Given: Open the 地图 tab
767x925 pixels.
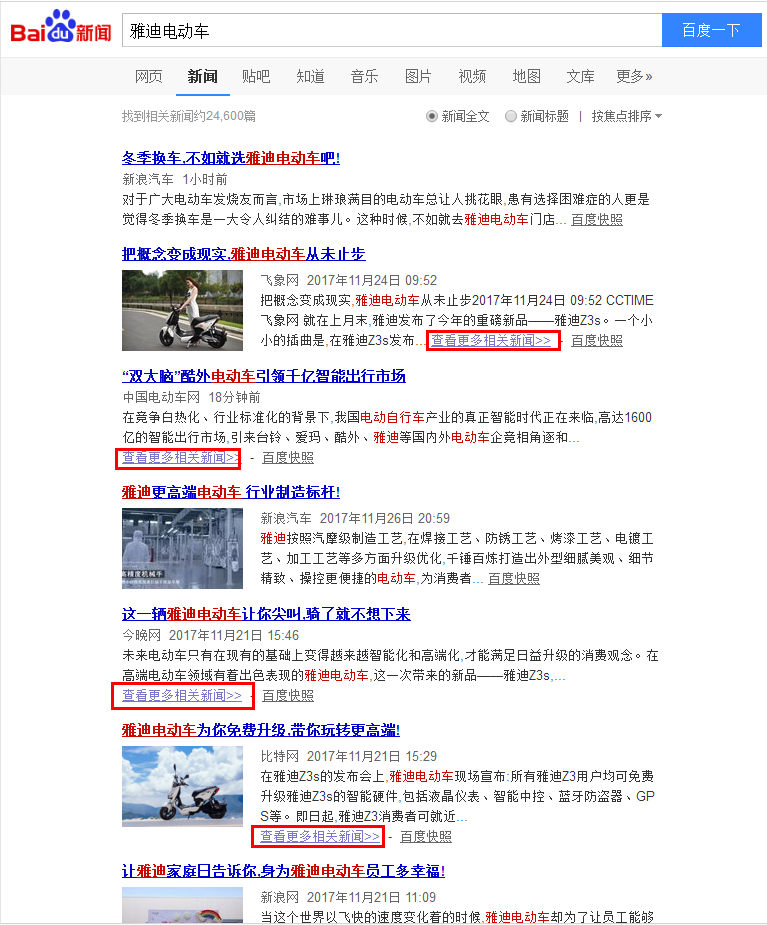Looking at the screenshot, I should tap(526, 76).
